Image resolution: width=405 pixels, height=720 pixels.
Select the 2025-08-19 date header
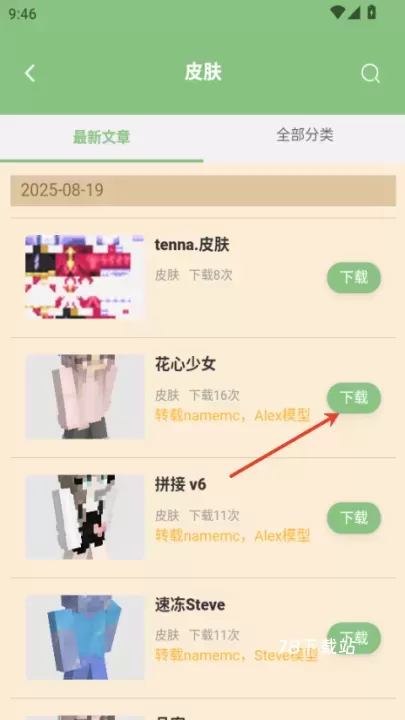(203, 191)
